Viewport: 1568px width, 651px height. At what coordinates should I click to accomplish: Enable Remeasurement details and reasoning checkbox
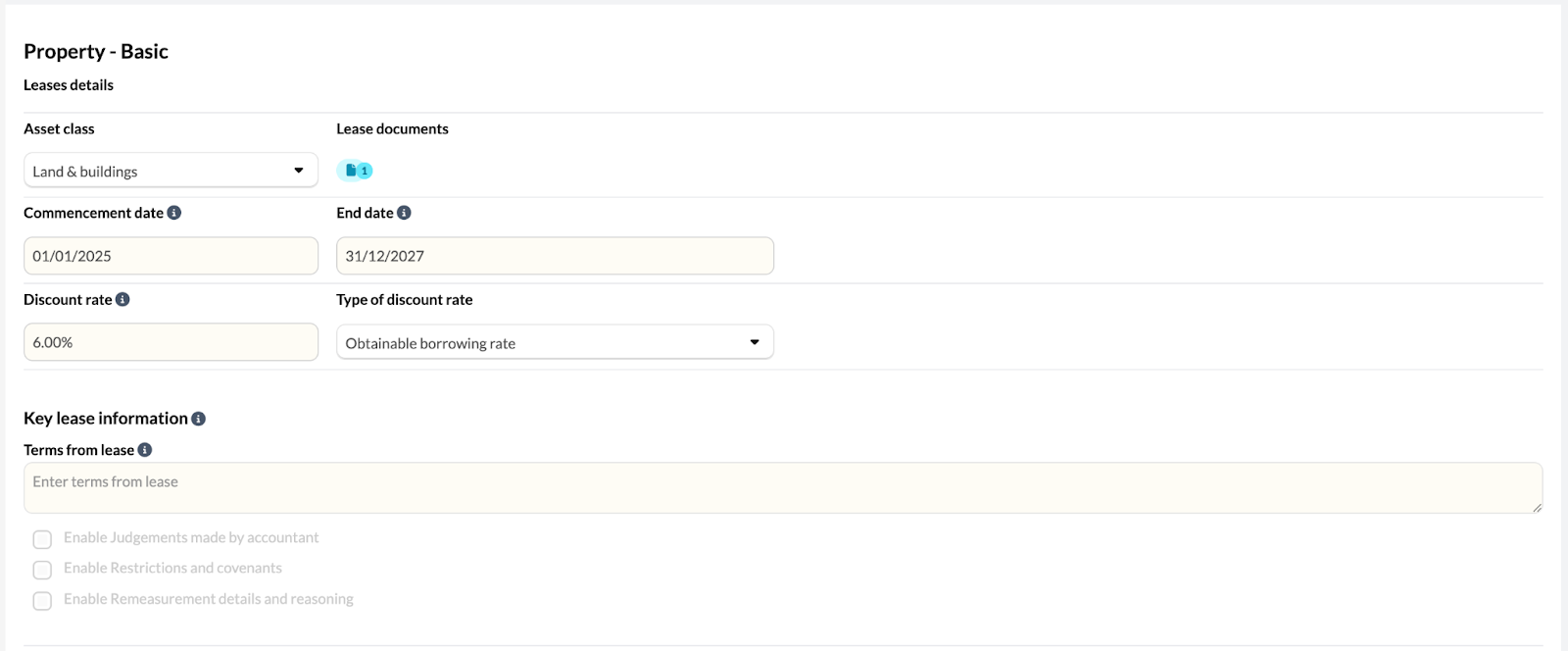tap(42, 601)
